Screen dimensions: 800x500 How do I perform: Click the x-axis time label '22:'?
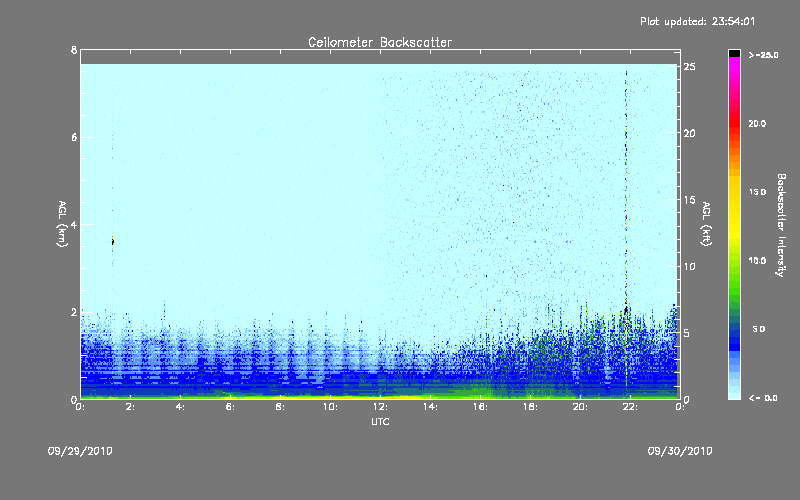(630, 407)
